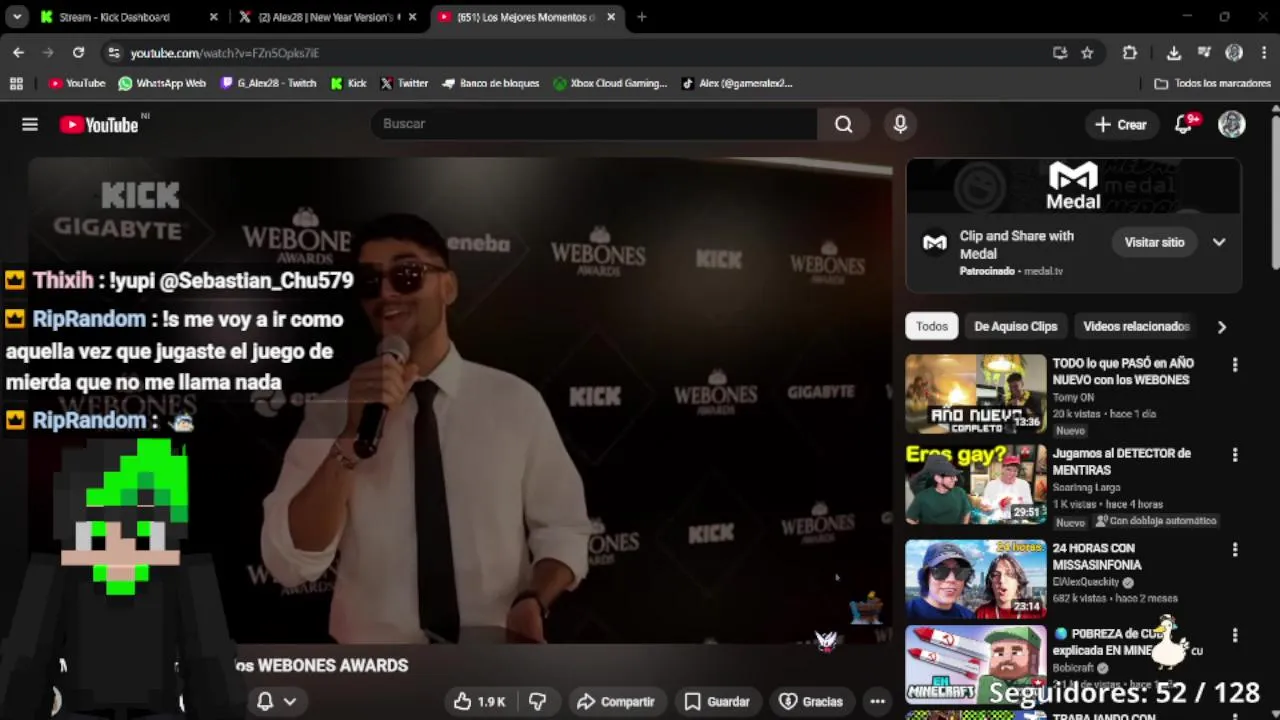The image size is (1280, 720).
Task: Open the Kick bookmark
Action: [x=349, y=83]
